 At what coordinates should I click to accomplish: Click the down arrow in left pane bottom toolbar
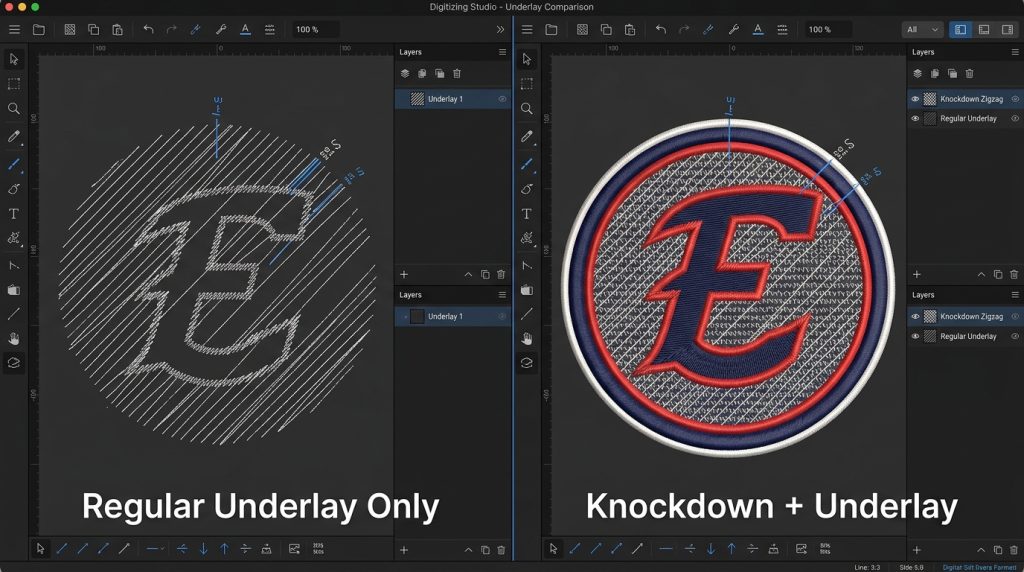[203, 549]
